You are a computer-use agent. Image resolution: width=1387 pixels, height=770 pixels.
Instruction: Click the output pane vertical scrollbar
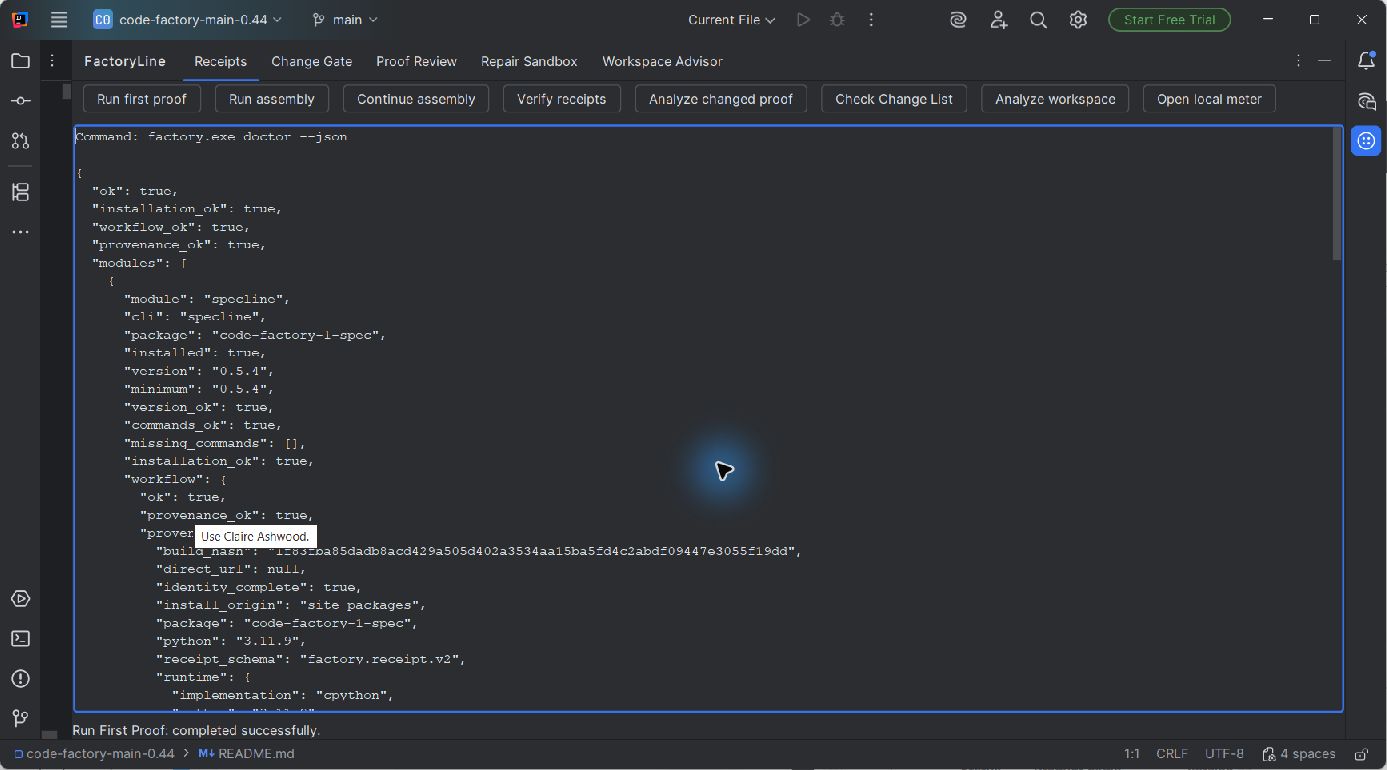1337,195
